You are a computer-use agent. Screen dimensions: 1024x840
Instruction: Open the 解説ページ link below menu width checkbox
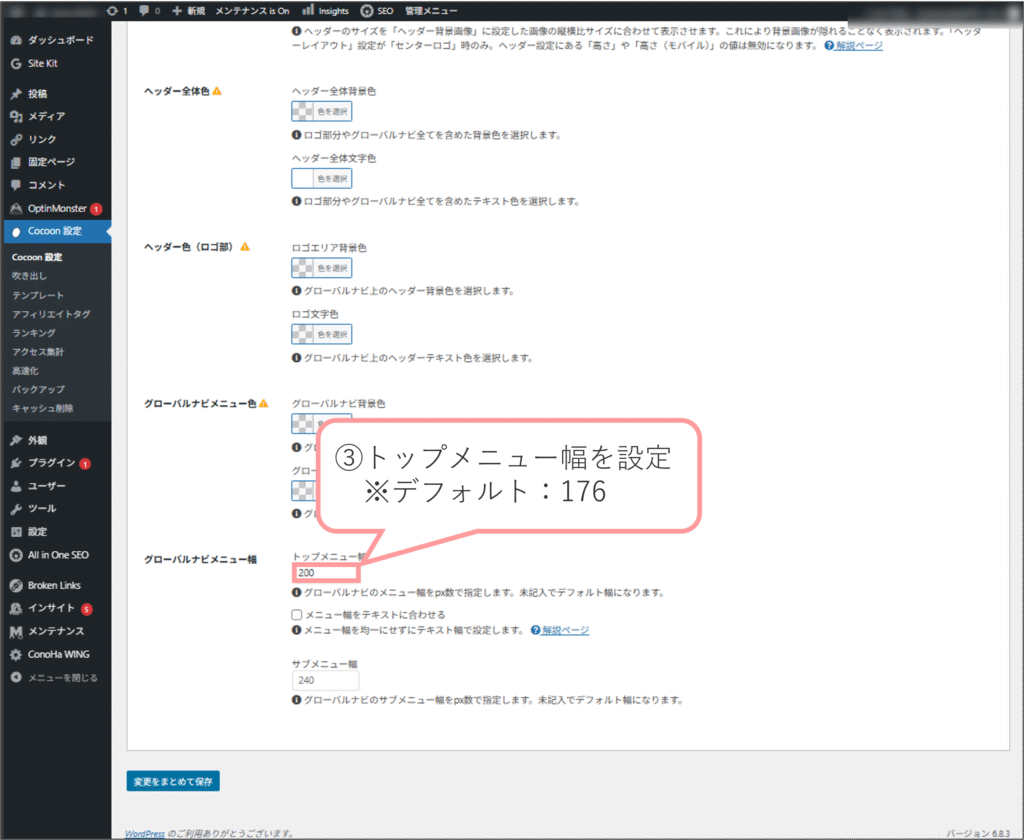click(x=565, y=630)
